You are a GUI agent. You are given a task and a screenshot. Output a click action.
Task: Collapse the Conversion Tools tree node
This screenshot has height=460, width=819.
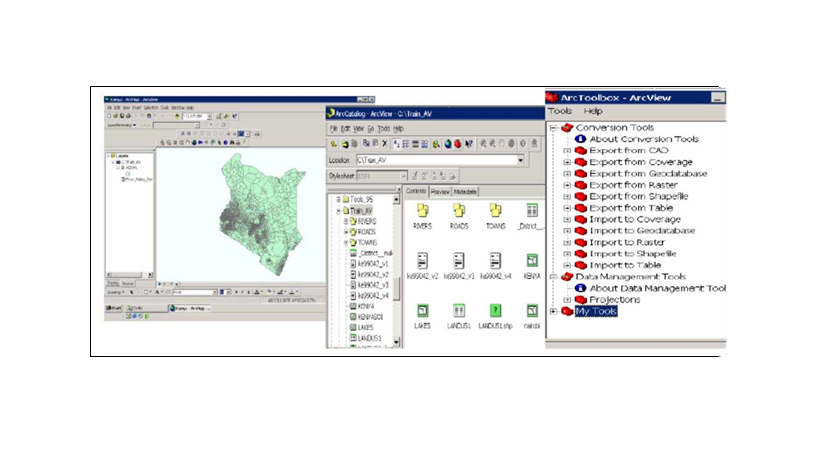[553, 129]
